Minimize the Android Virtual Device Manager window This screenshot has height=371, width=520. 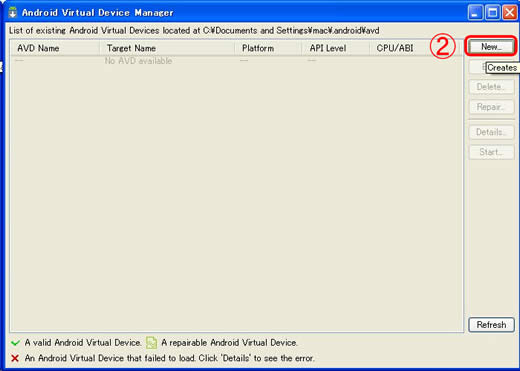[475, 13]
